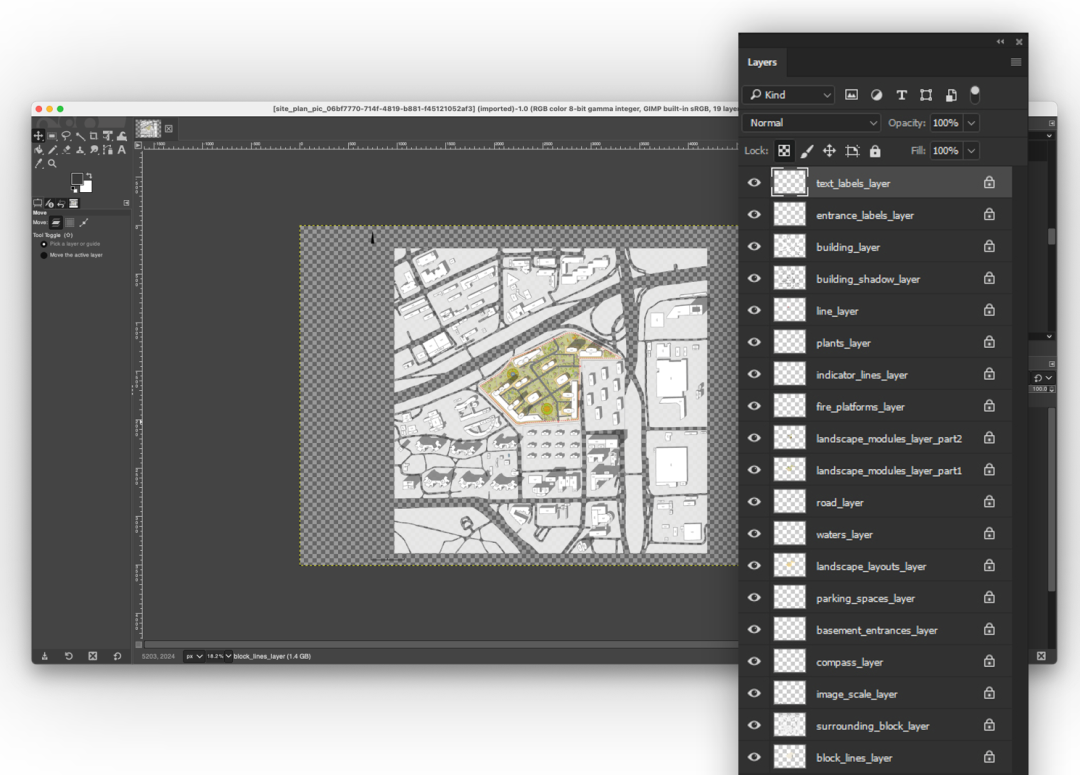
Task: Toggle the layer filtering on/off switch
Action: (975, 94)
